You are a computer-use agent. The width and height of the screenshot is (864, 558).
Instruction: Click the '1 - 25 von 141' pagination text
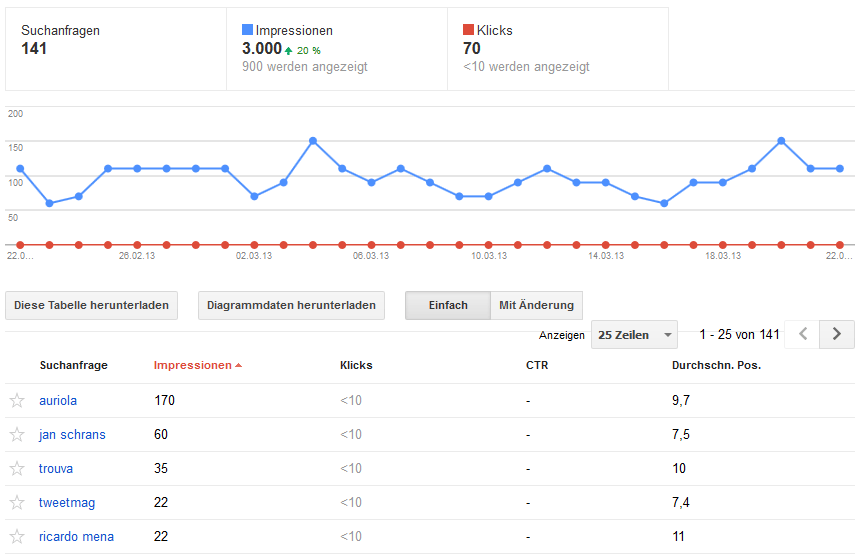pyautogui.click(x=739, y=334)
